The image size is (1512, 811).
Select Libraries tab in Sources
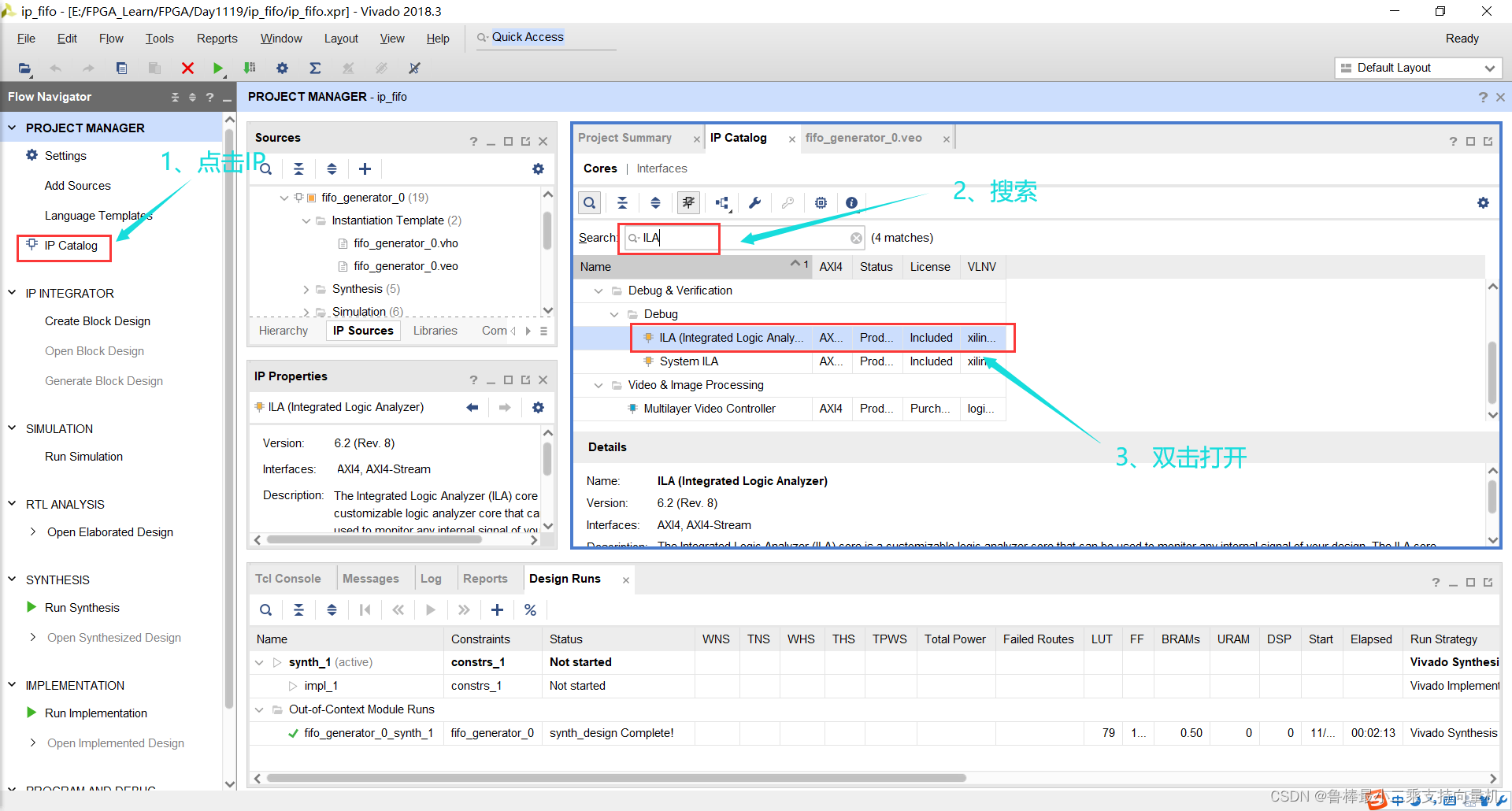[435, 331]
